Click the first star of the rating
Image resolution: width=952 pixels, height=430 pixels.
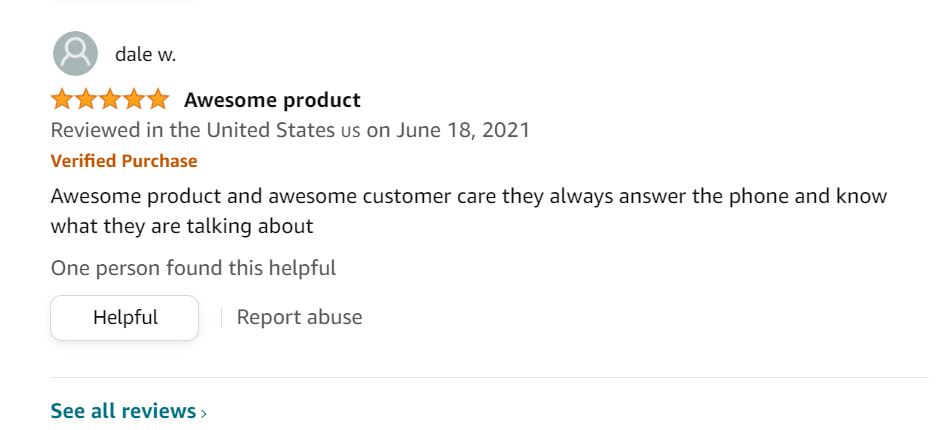click(62, 100)
